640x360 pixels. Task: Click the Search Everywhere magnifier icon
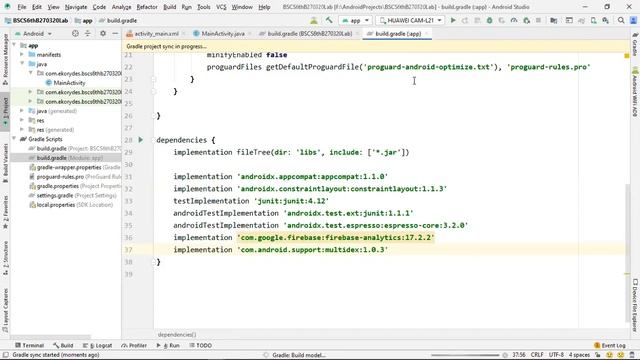click(621, 20)
